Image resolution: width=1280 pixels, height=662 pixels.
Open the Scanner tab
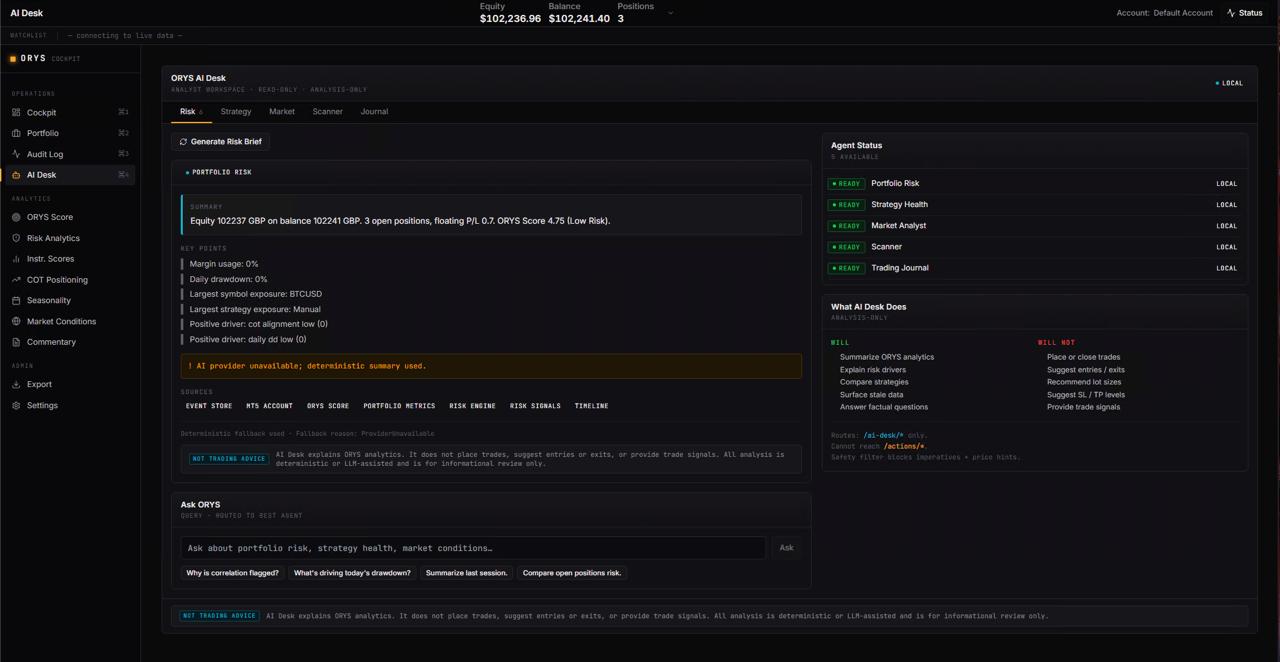point(327,112)
